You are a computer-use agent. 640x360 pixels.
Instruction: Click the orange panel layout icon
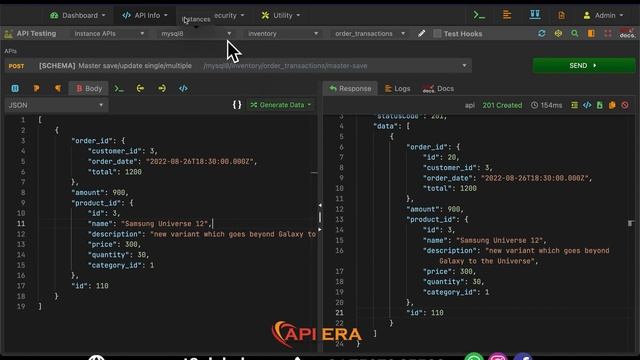pyautogui.click(x=591, y=33)
